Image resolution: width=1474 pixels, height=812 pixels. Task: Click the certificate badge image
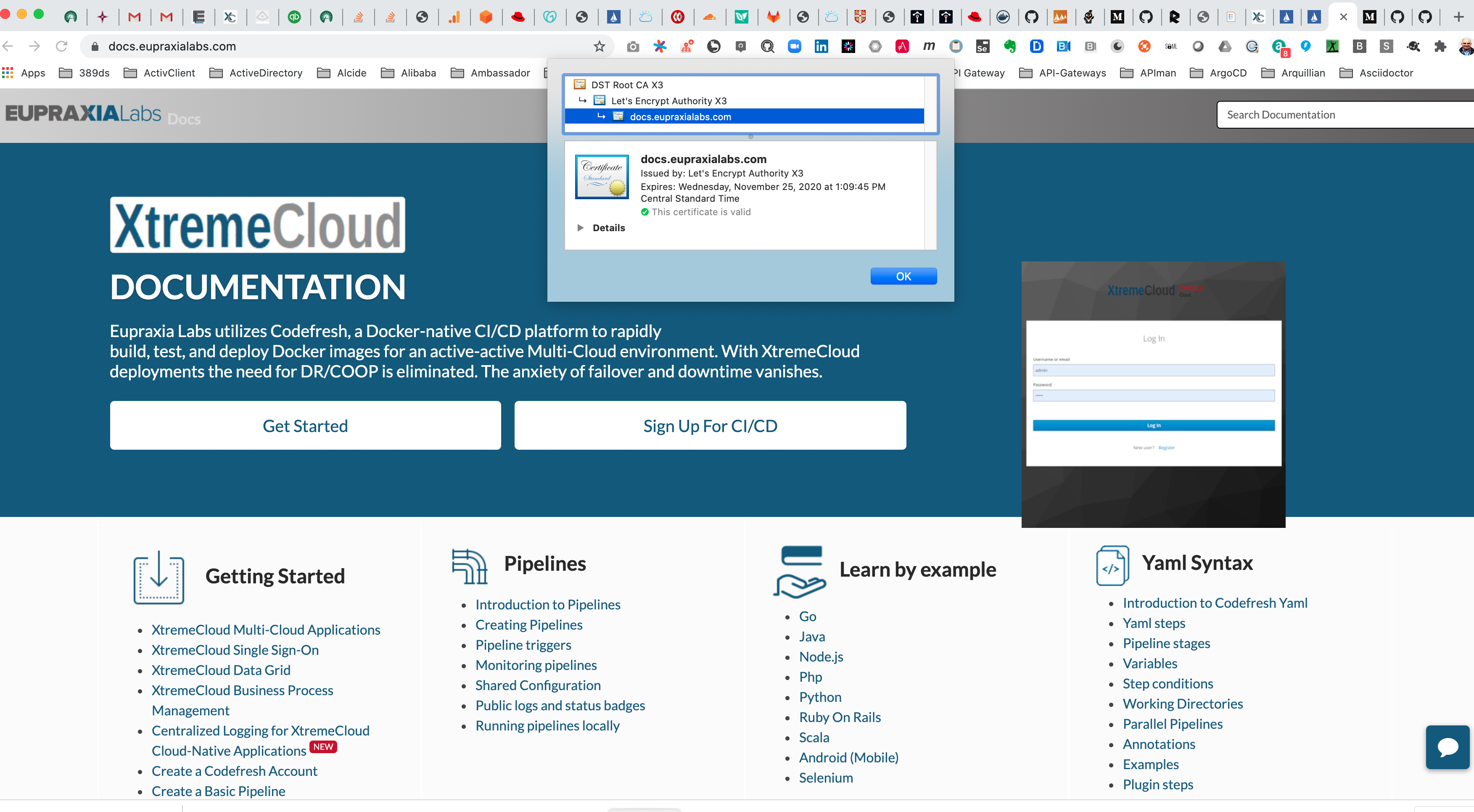(x=602, y=177)
